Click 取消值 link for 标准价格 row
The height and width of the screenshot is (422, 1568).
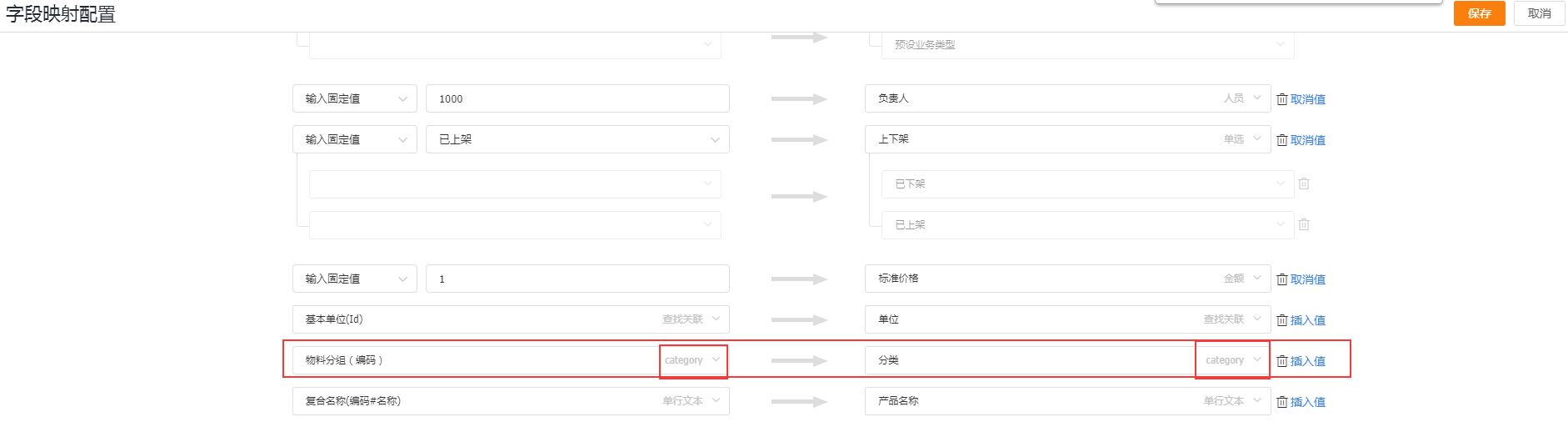tap(1308, 279)
